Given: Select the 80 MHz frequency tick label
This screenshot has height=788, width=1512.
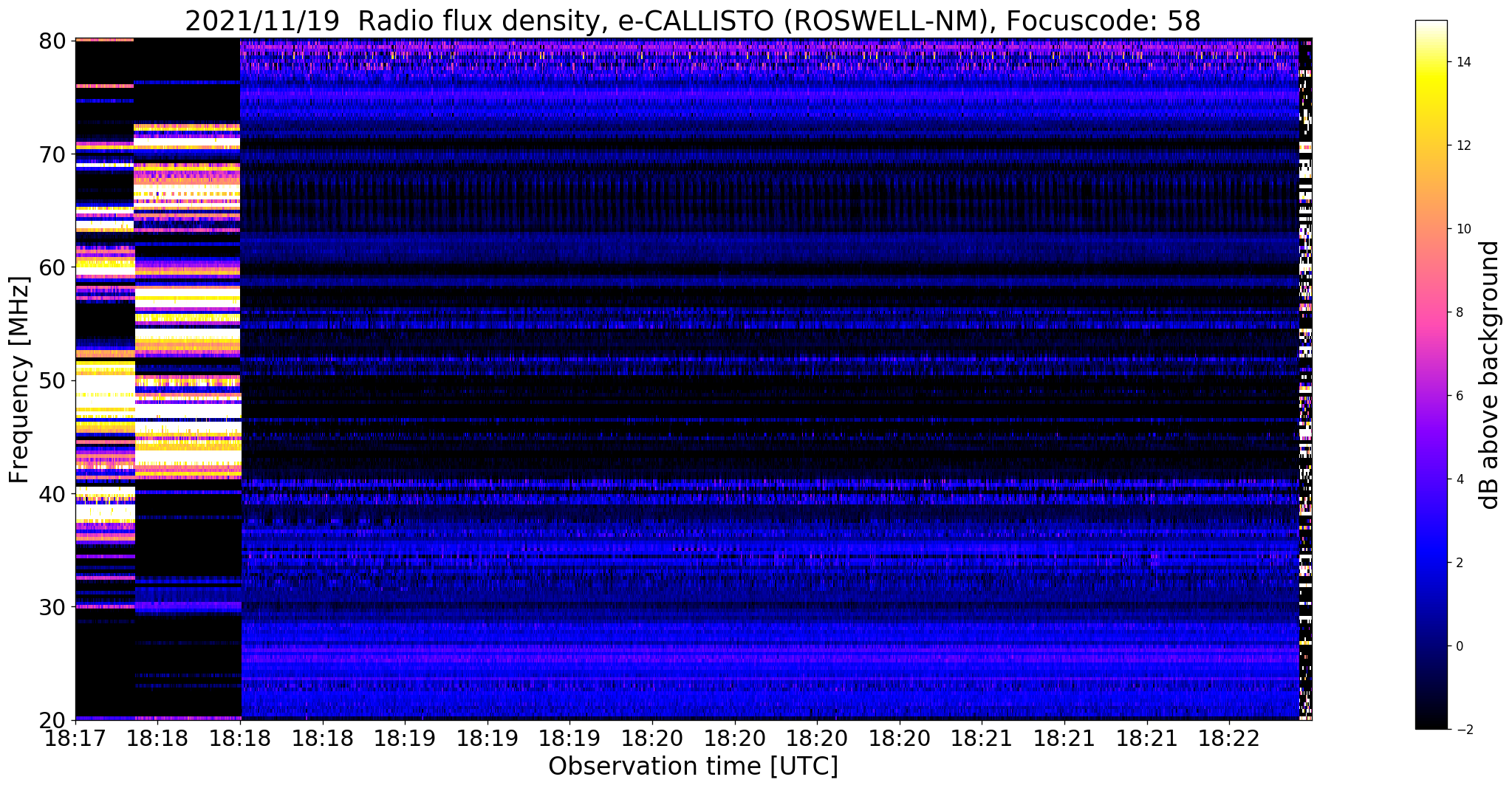Looking at the screenshot, I should (52, 40).
